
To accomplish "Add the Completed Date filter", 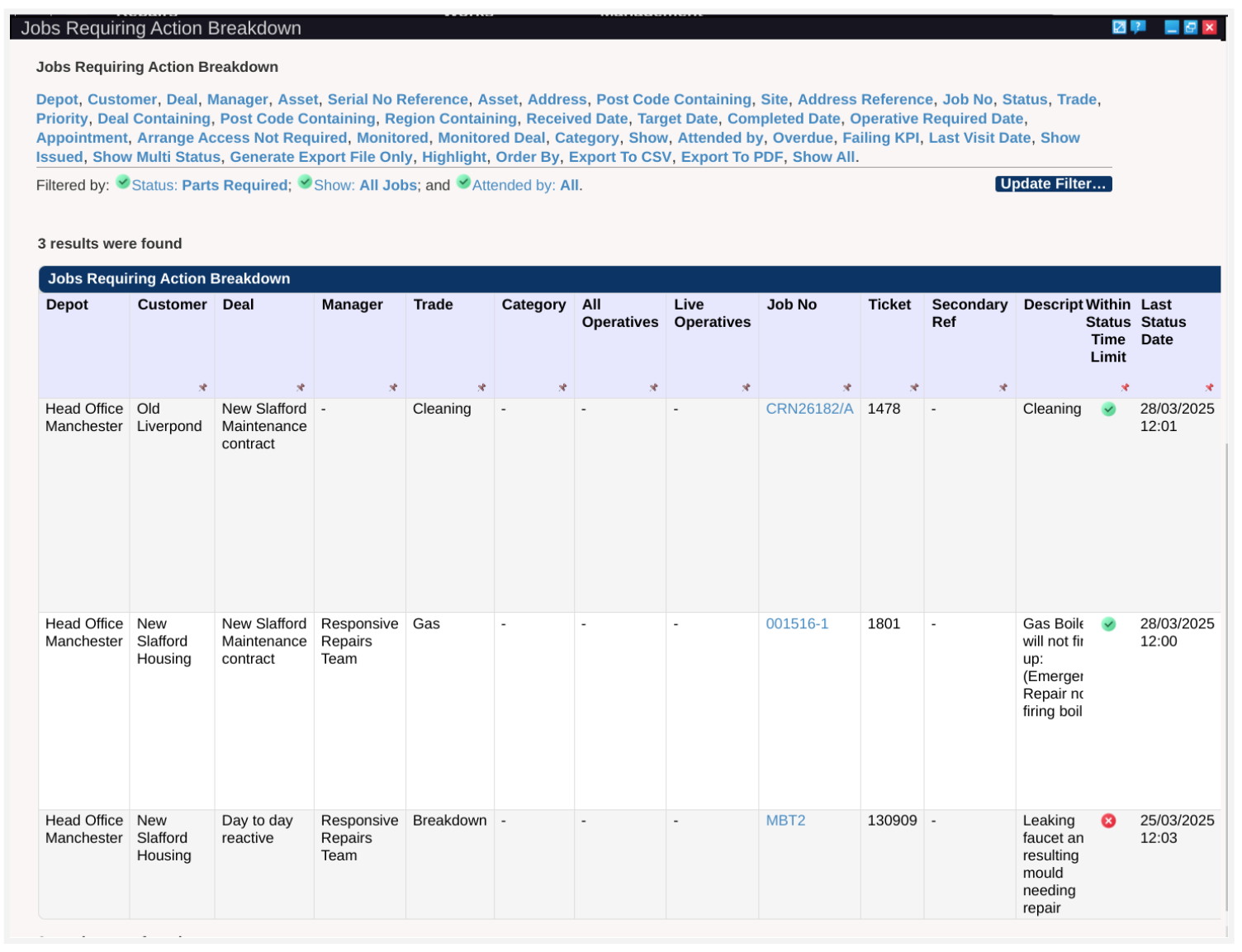I will pyautogui.click(x=784, y=119).
